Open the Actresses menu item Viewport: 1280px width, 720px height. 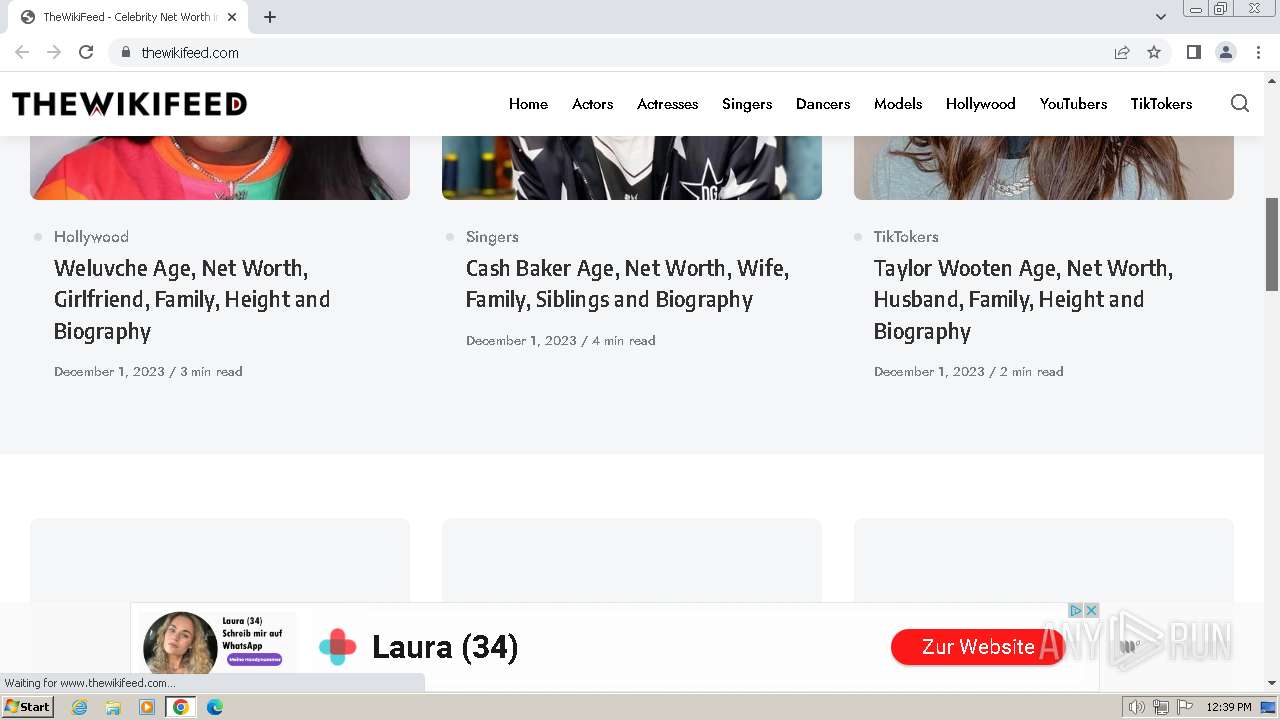click(x=667, y=104)
